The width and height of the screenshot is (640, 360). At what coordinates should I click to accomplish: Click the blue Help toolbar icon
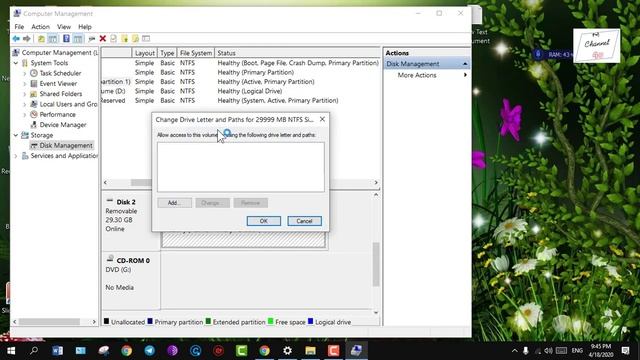tap(66, 39)
